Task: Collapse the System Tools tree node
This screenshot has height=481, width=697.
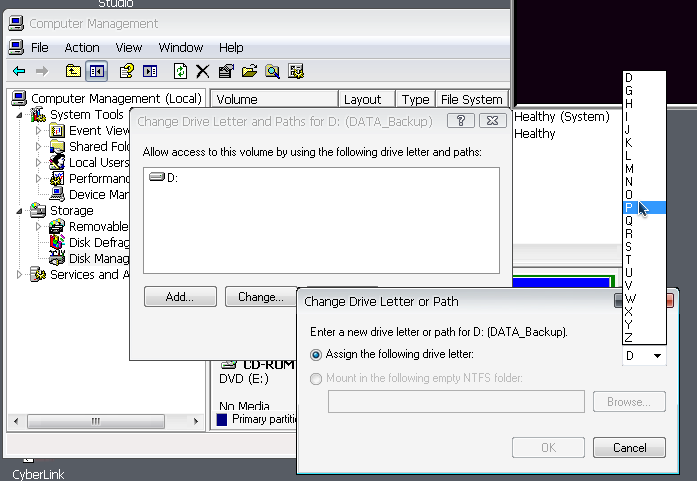Action: 19,115
